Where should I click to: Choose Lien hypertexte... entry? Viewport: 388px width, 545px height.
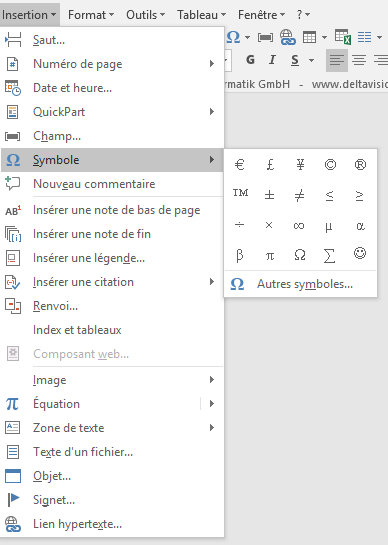[x=112, y=524]
